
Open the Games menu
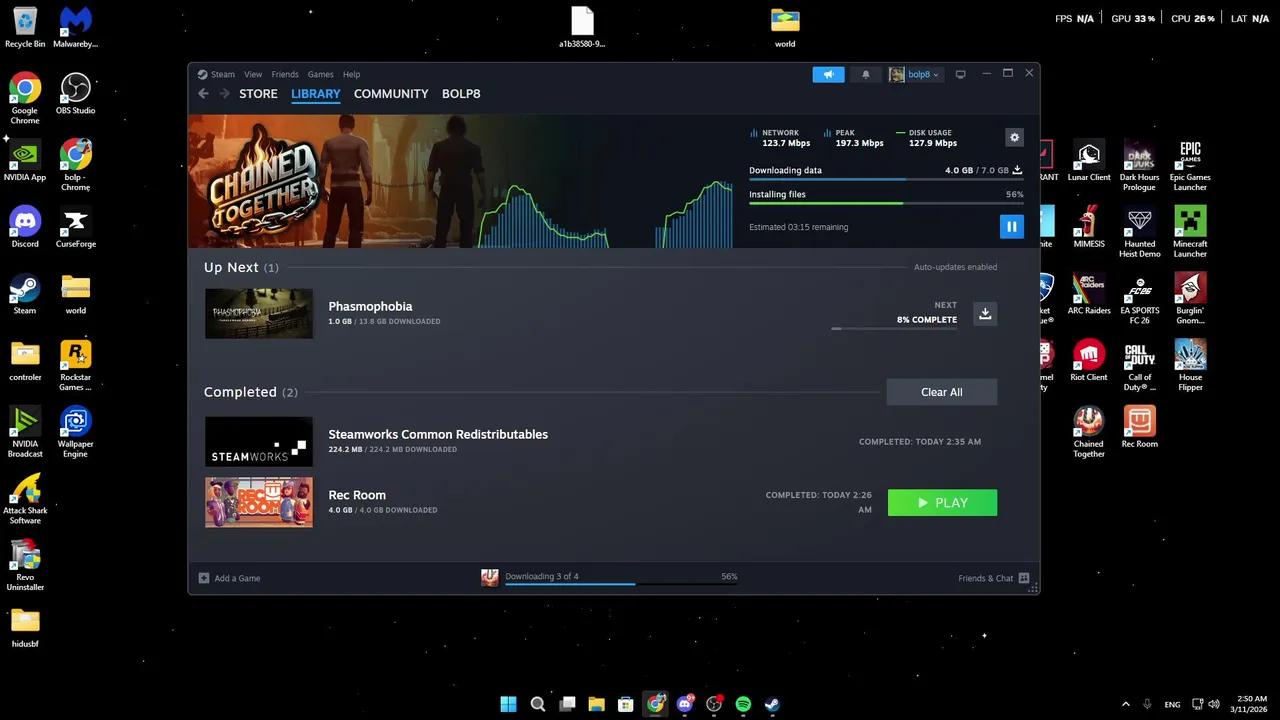coord(320,74)
